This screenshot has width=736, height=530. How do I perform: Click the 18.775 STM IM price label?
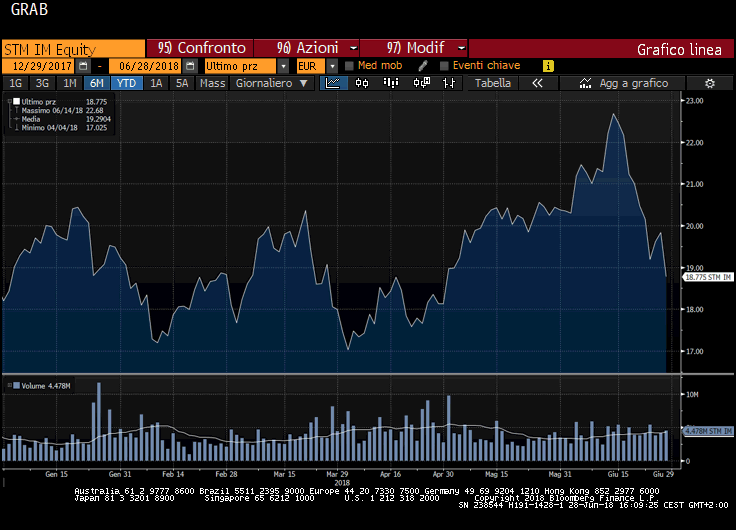708,277
